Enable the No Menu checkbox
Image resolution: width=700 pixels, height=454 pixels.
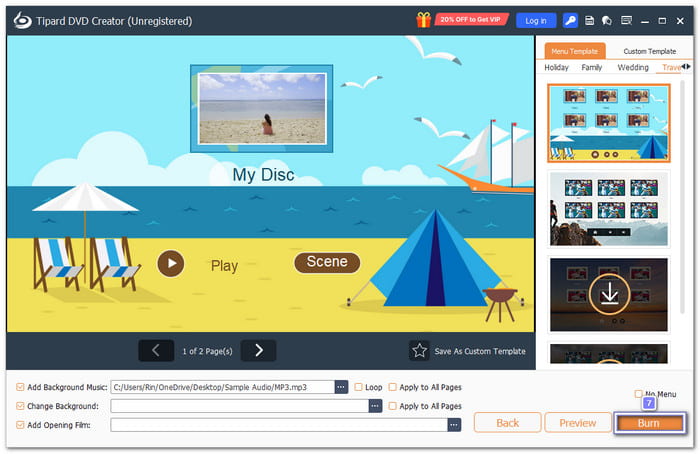(638, 394)
